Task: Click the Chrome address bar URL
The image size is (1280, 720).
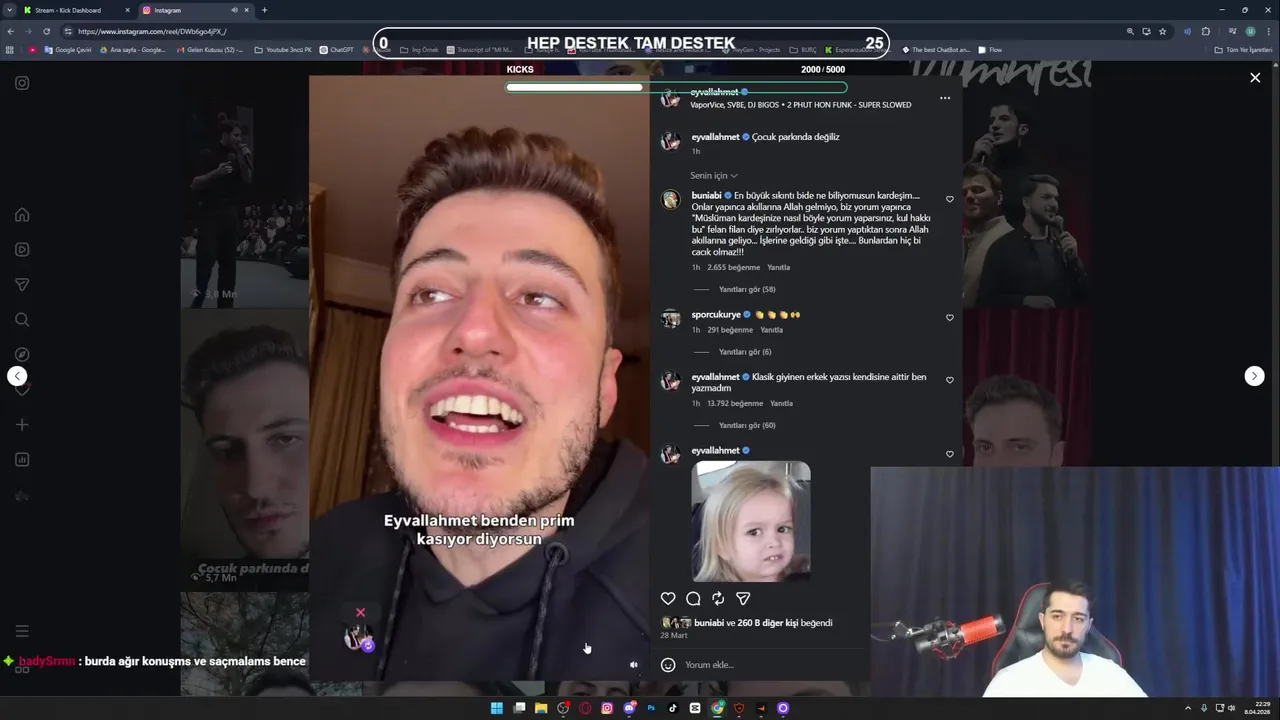Action: [152, 31]
